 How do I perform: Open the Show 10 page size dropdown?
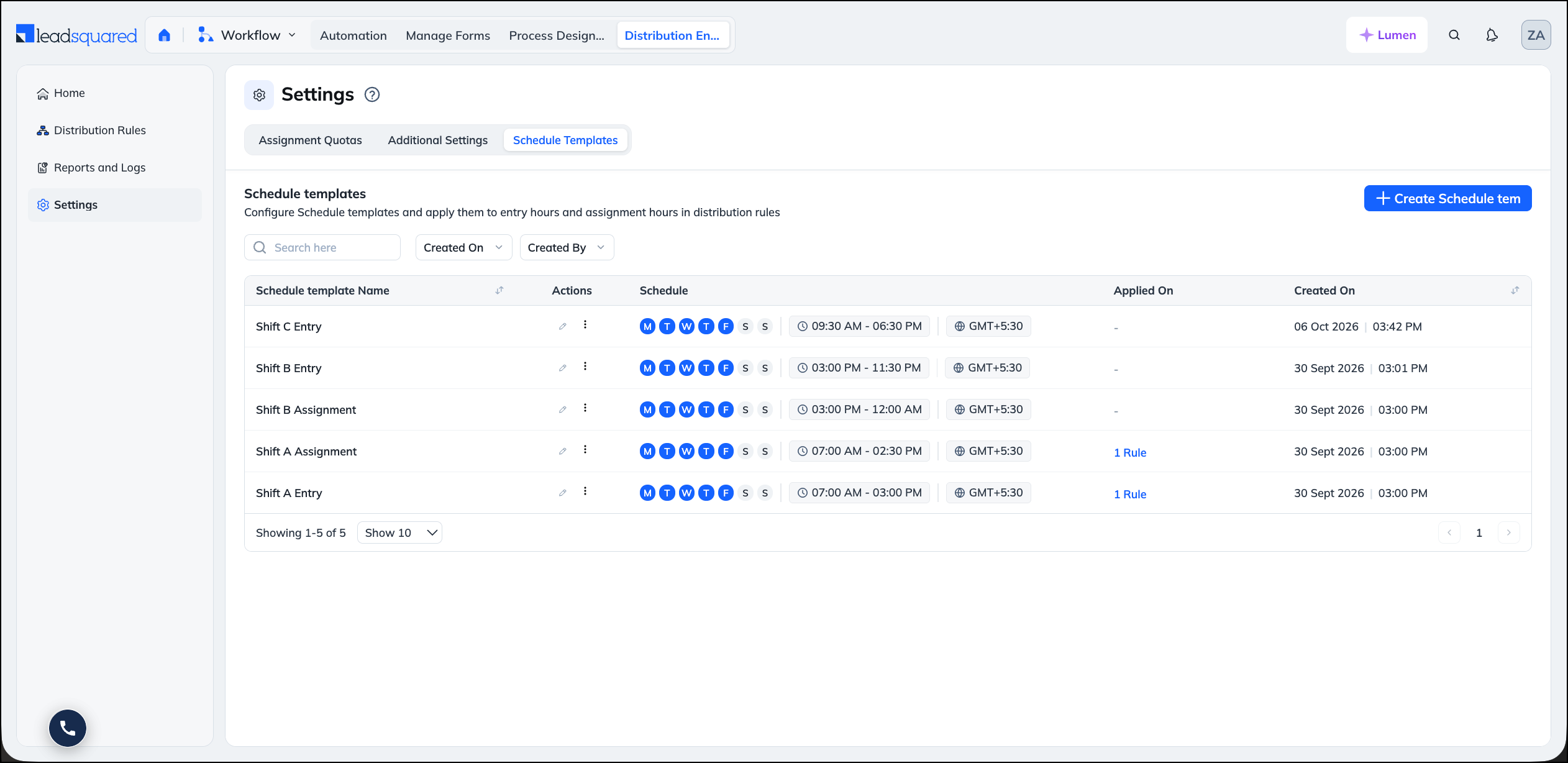[x=399, y=532]
